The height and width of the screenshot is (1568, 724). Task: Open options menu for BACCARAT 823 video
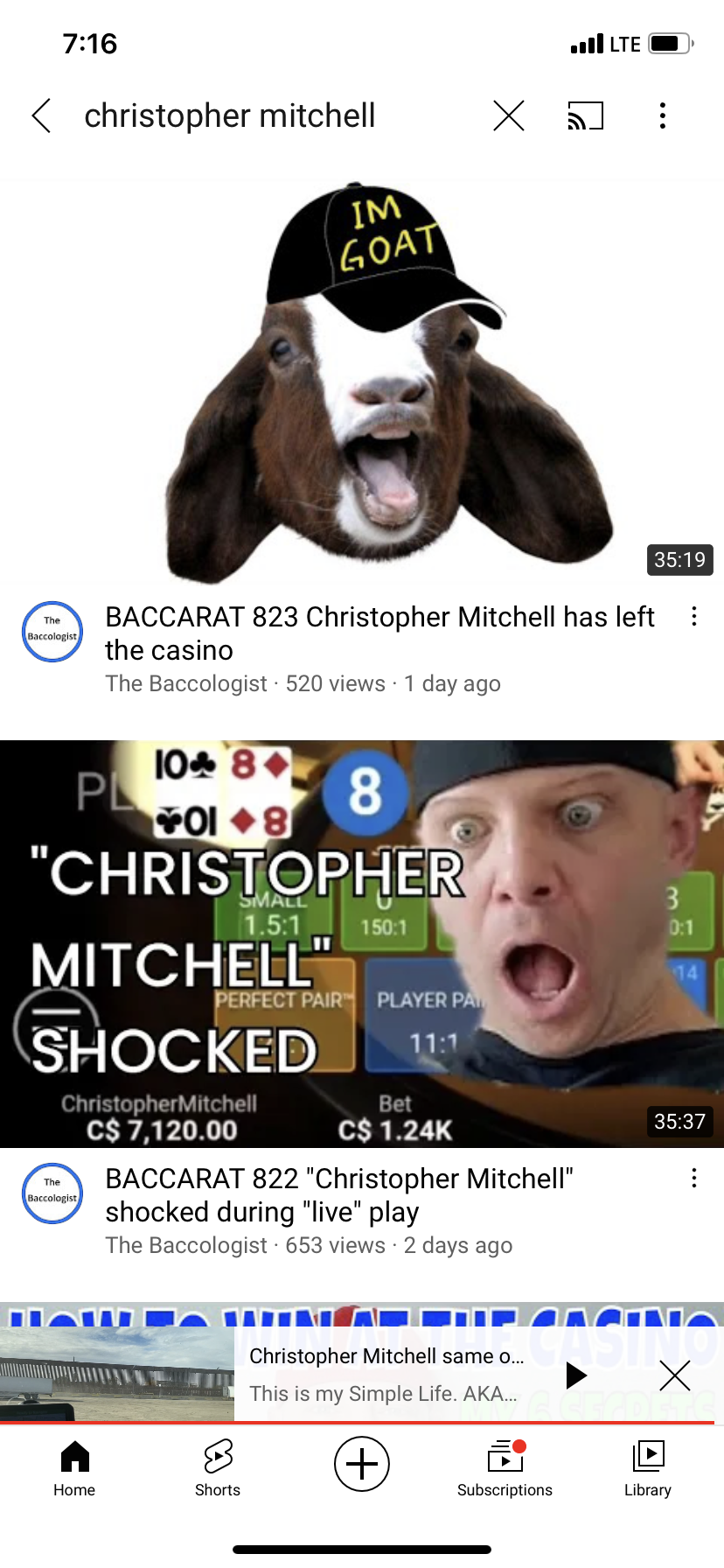click(694, 617)
